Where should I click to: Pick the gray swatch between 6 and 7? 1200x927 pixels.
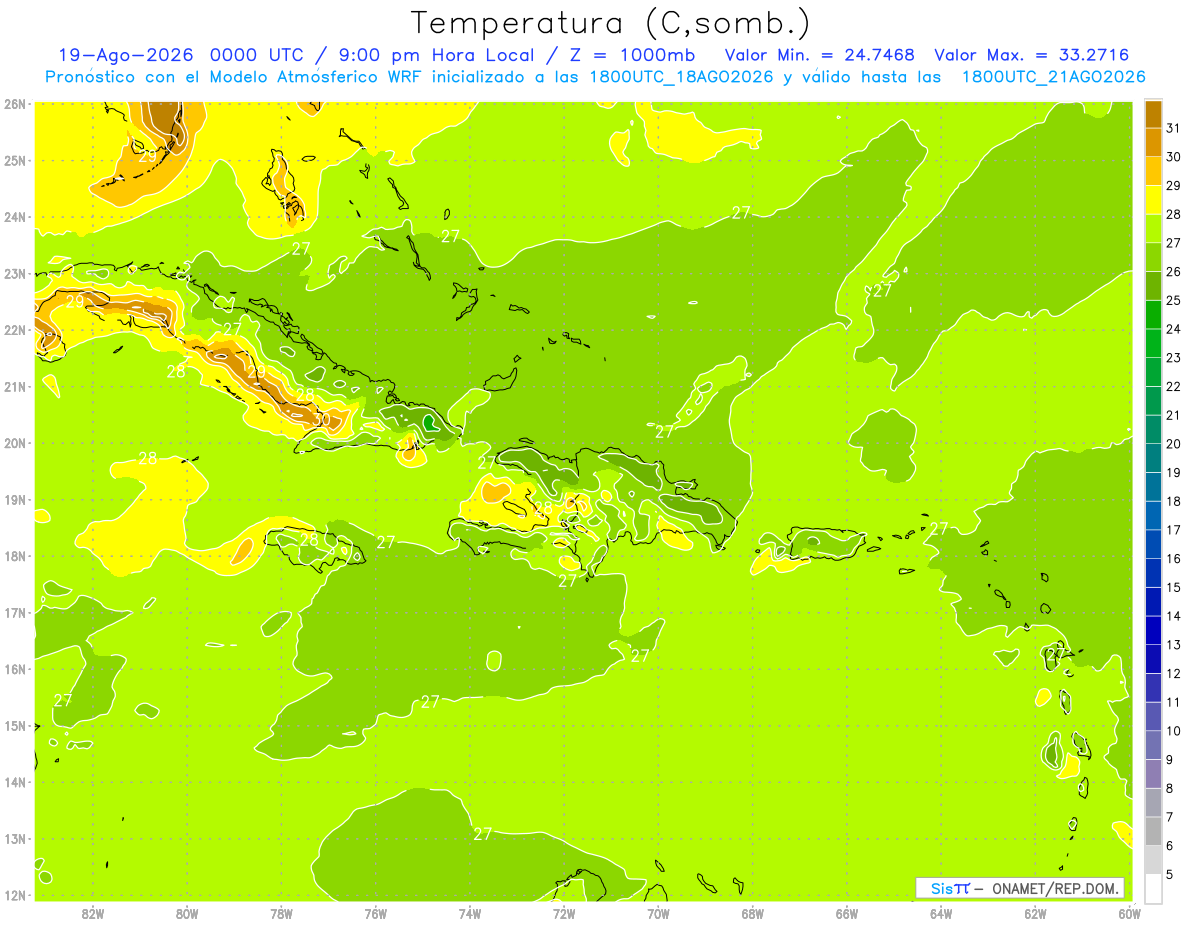(x=1154, y=831)
